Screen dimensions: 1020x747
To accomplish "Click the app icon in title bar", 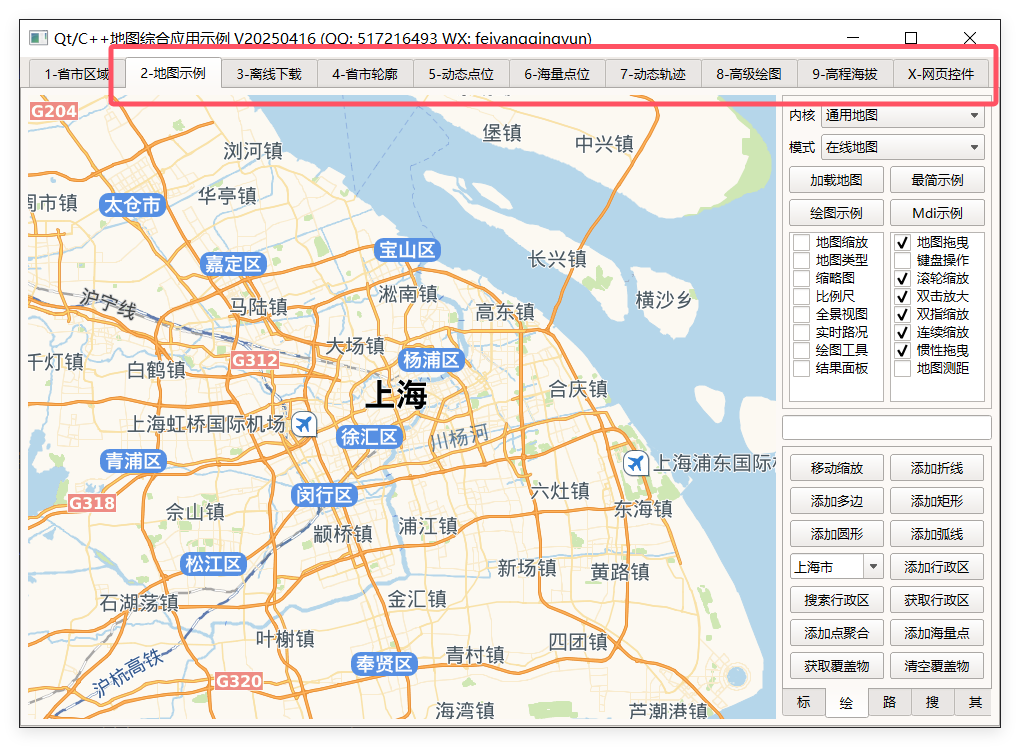I will click(38, 38).
